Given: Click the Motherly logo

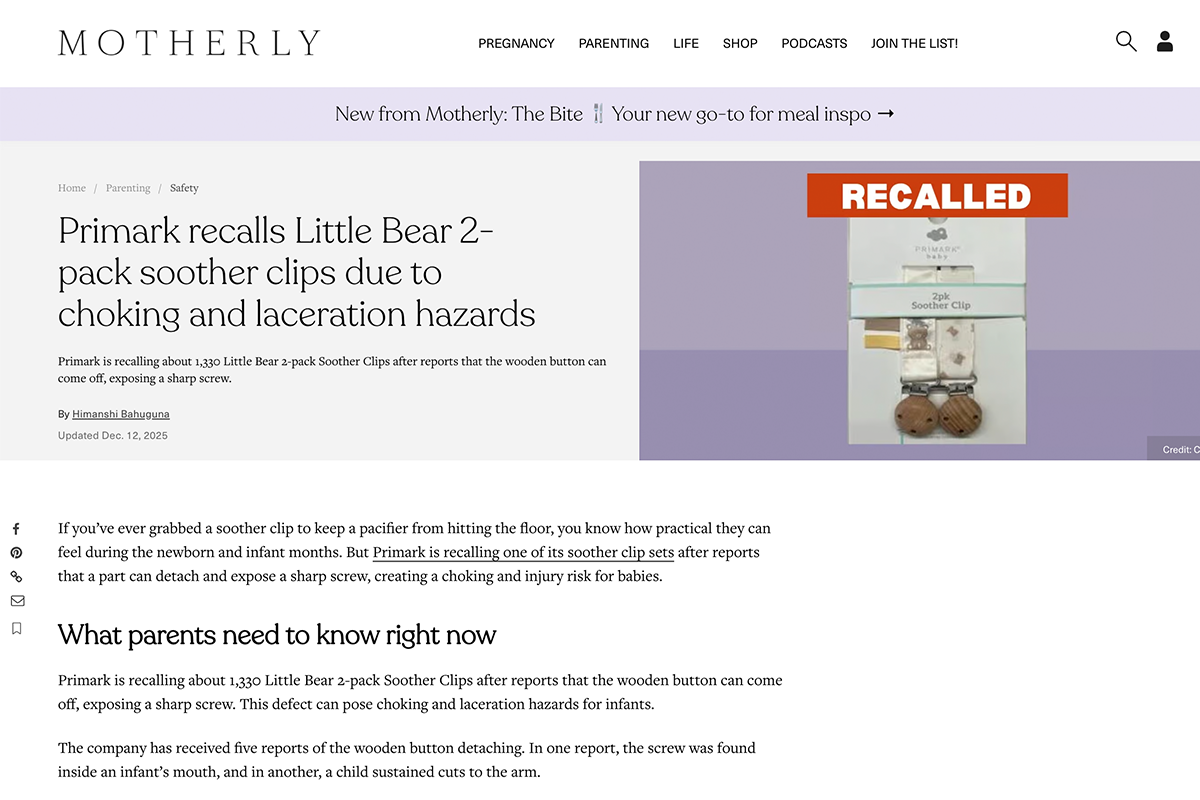Looking at the screenshot, I should point(189,43).
